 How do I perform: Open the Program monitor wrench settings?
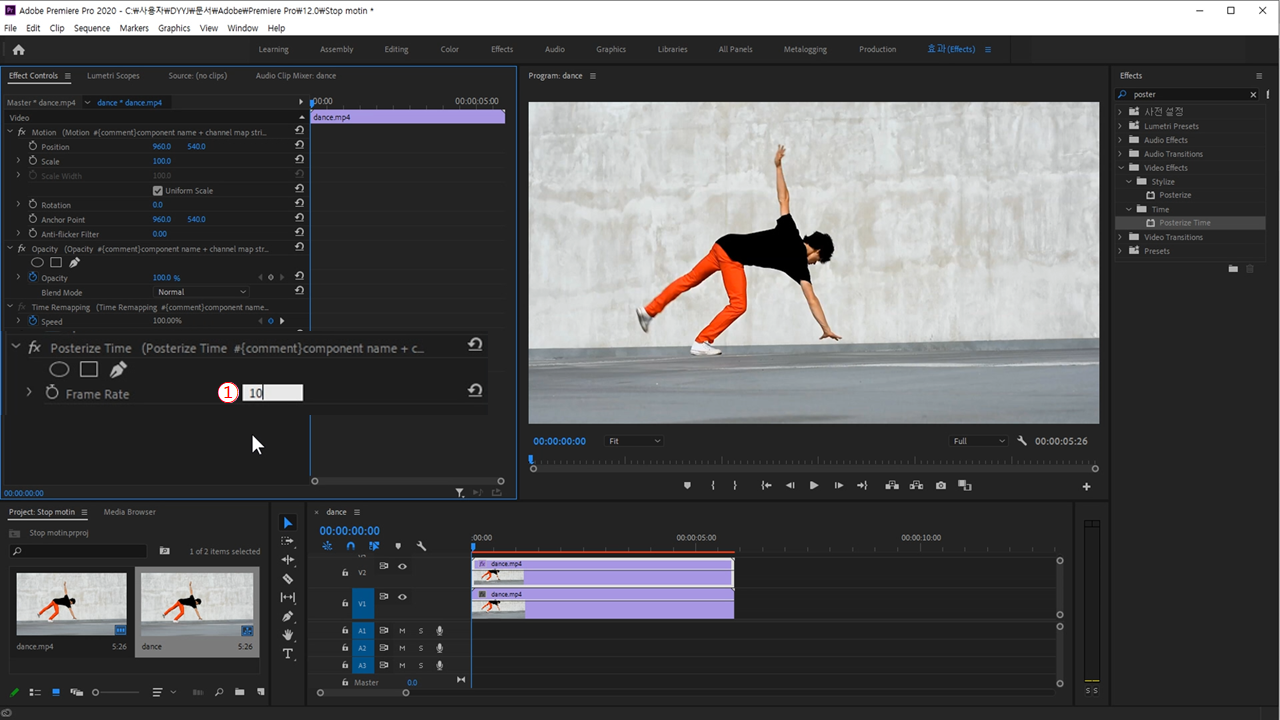tap(1022, 441)
